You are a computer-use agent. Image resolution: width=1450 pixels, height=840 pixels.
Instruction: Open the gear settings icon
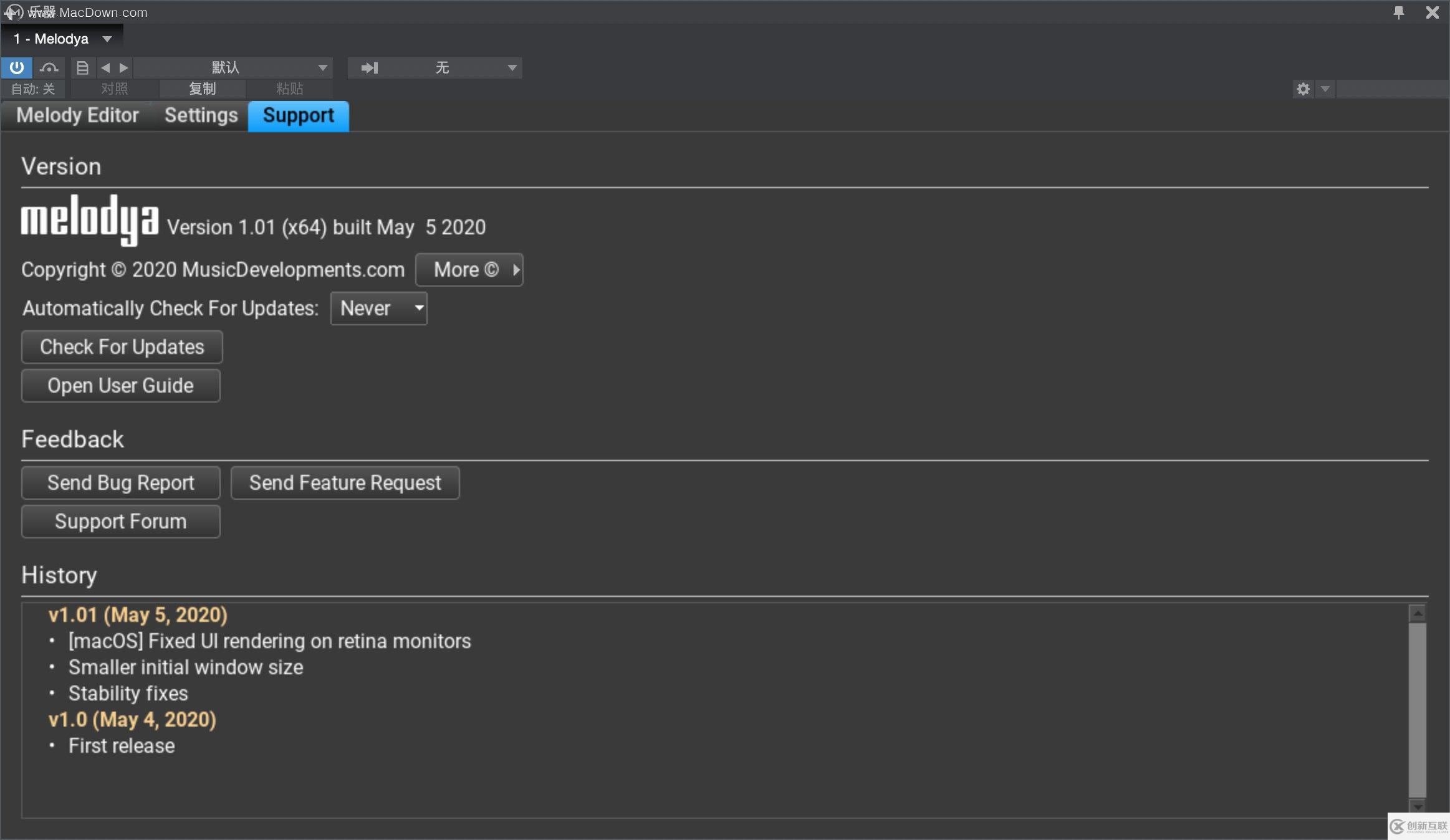coord(1303,88)
